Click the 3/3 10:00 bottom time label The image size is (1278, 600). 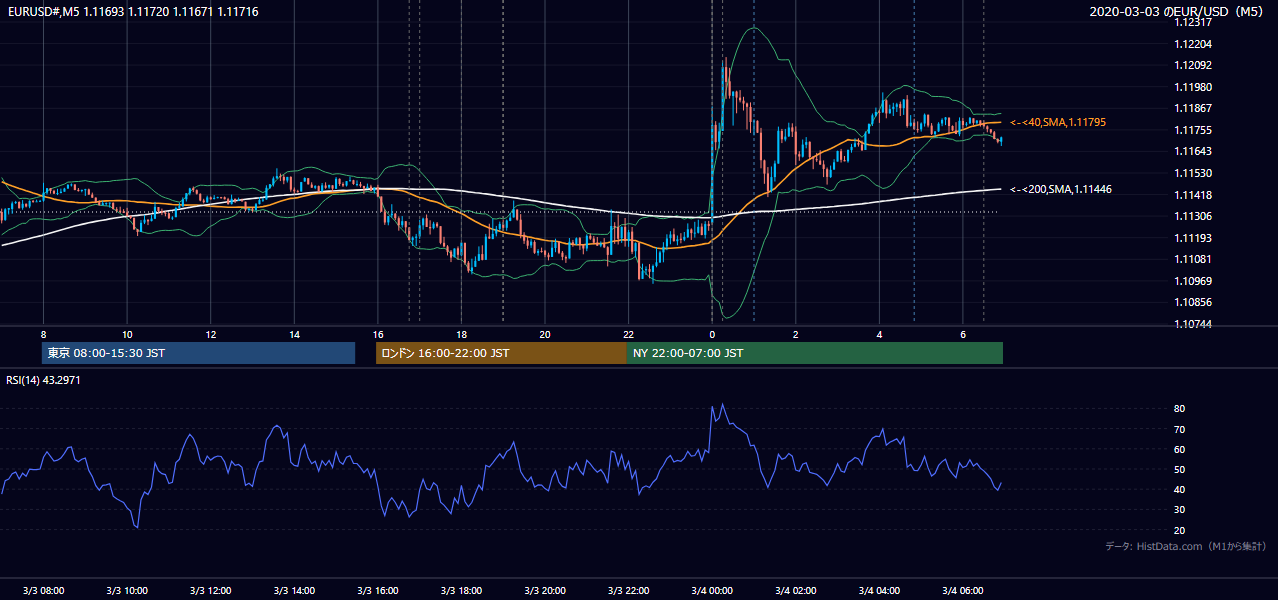tap(127, 590)
